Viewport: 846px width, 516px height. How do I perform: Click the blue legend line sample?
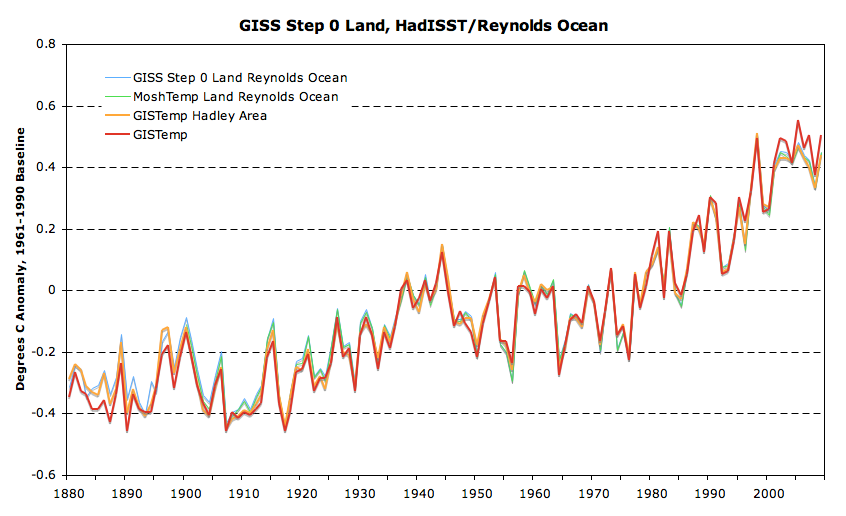pyautogui.click(x=117, y=78)
